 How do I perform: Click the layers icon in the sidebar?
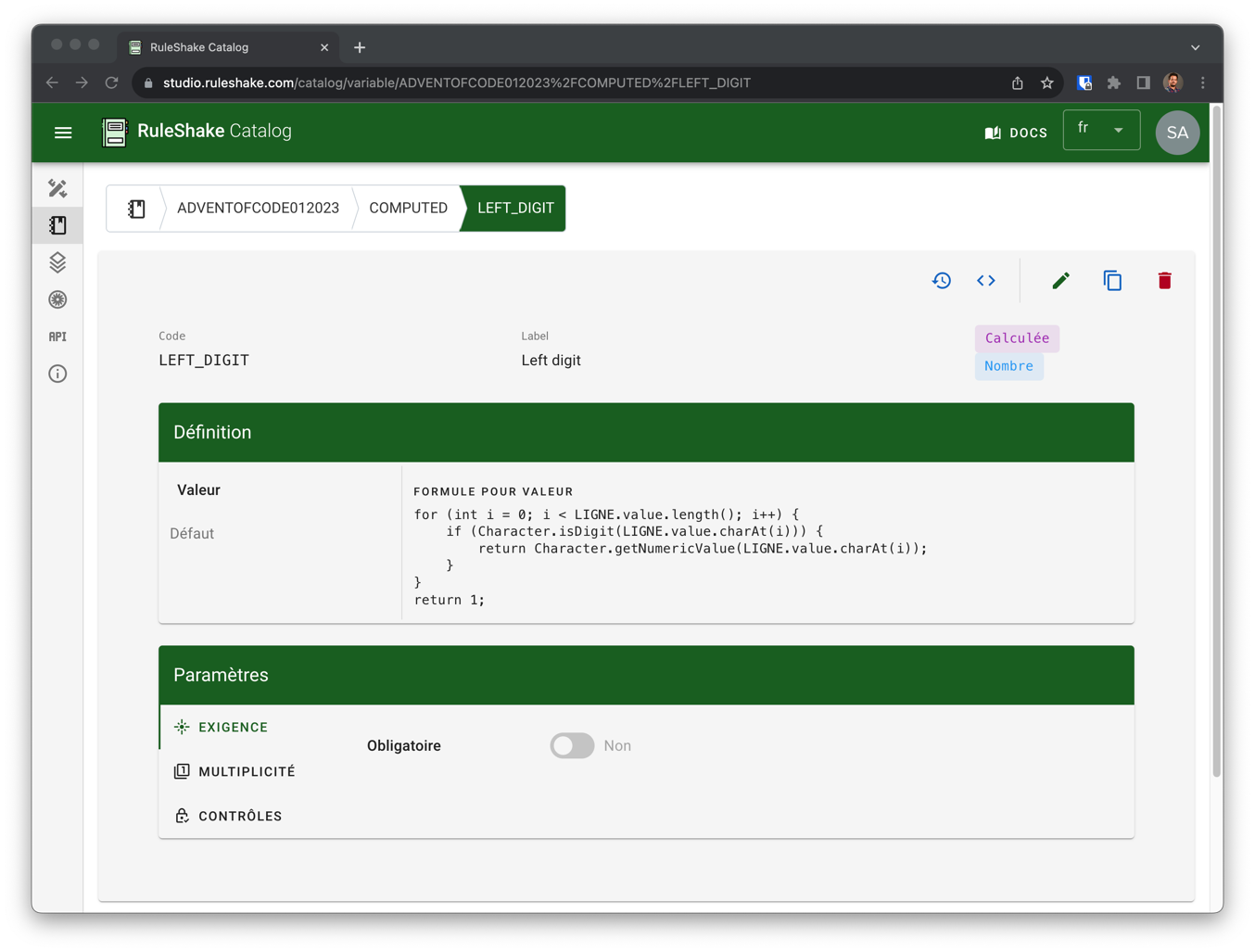(57, 262)
